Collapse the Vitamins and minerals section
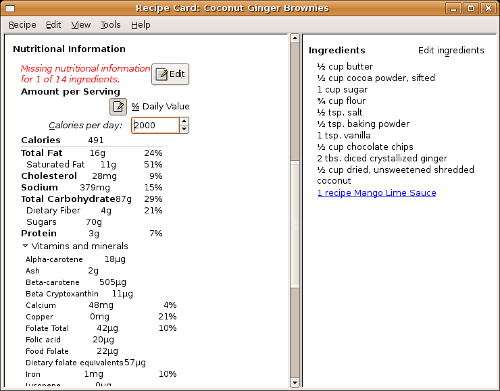This screenshot has height=391, width=500. [25, 246]
